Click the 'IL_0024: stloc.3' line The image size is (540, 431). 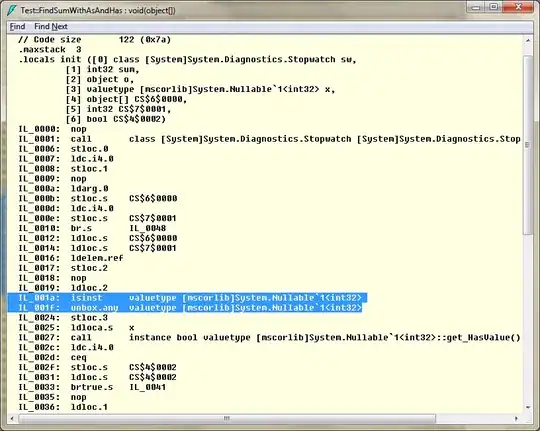[x=63, y=318]
